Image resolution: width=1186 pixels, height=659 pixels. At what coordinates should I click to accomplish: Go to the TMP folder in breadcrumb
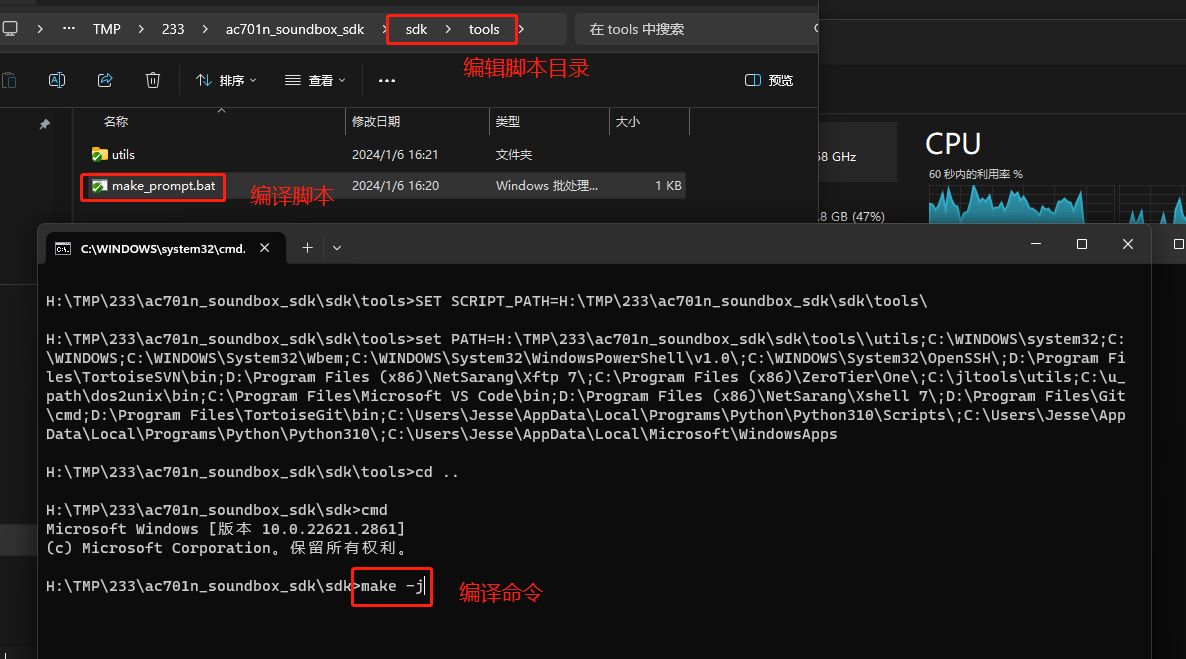(107, 29)
